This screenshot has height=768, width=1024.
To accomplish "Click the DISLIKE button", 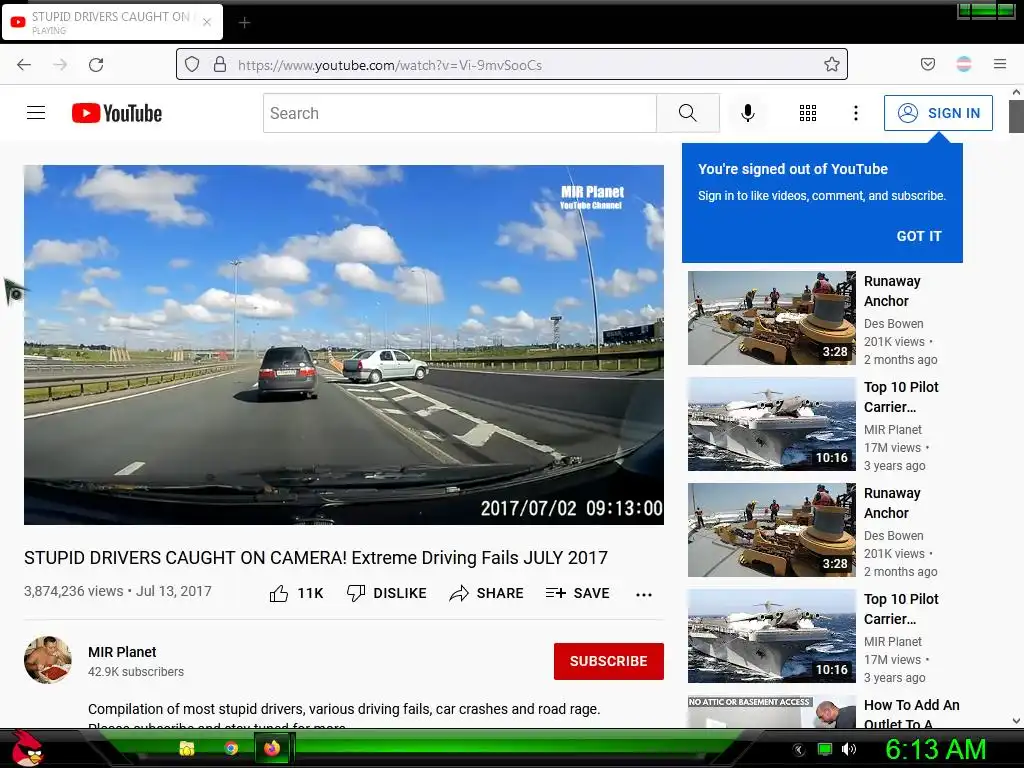I will tap(387, 593).
